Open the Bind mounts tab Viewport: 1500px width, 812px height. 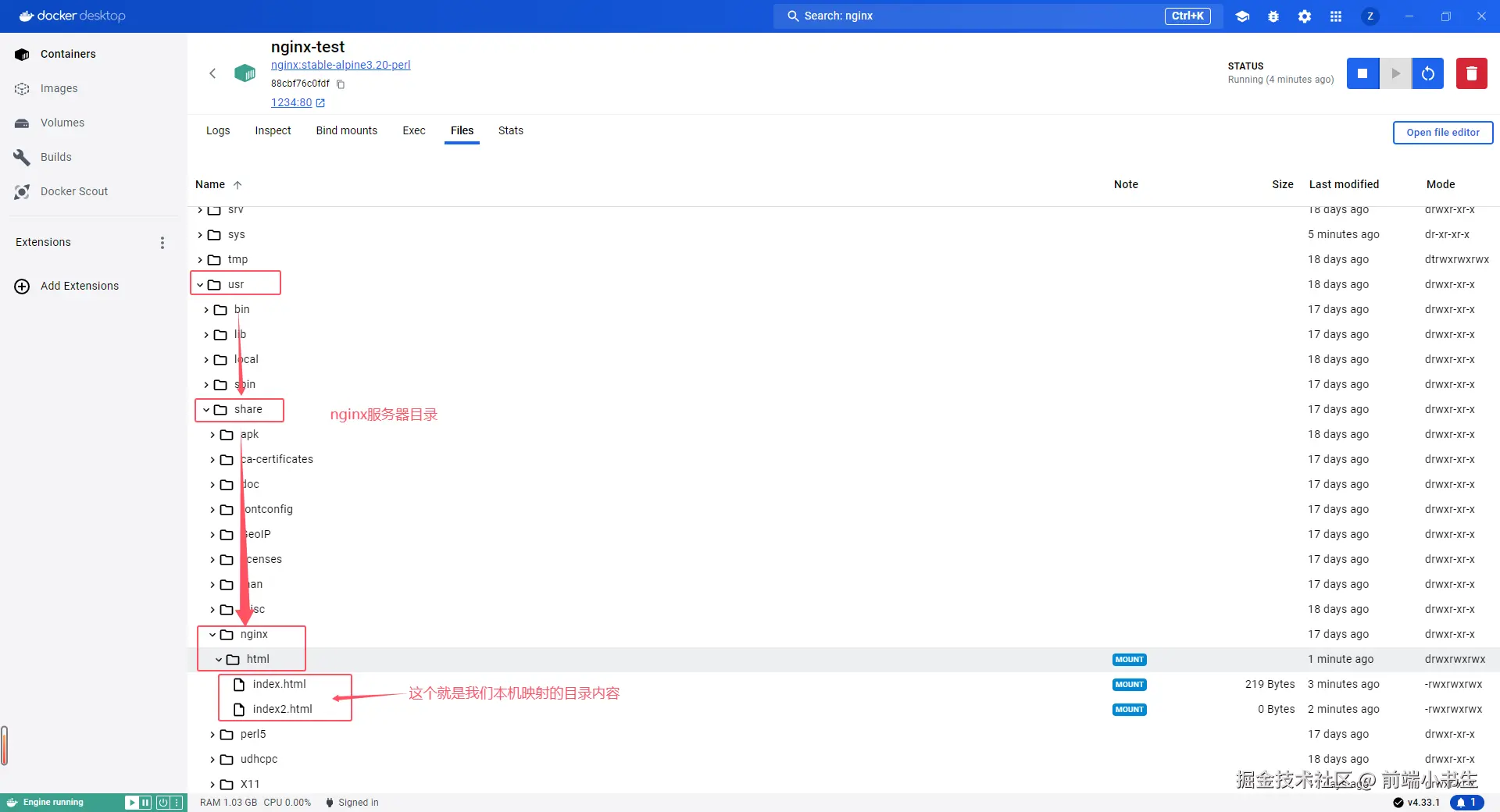[347, 131]
